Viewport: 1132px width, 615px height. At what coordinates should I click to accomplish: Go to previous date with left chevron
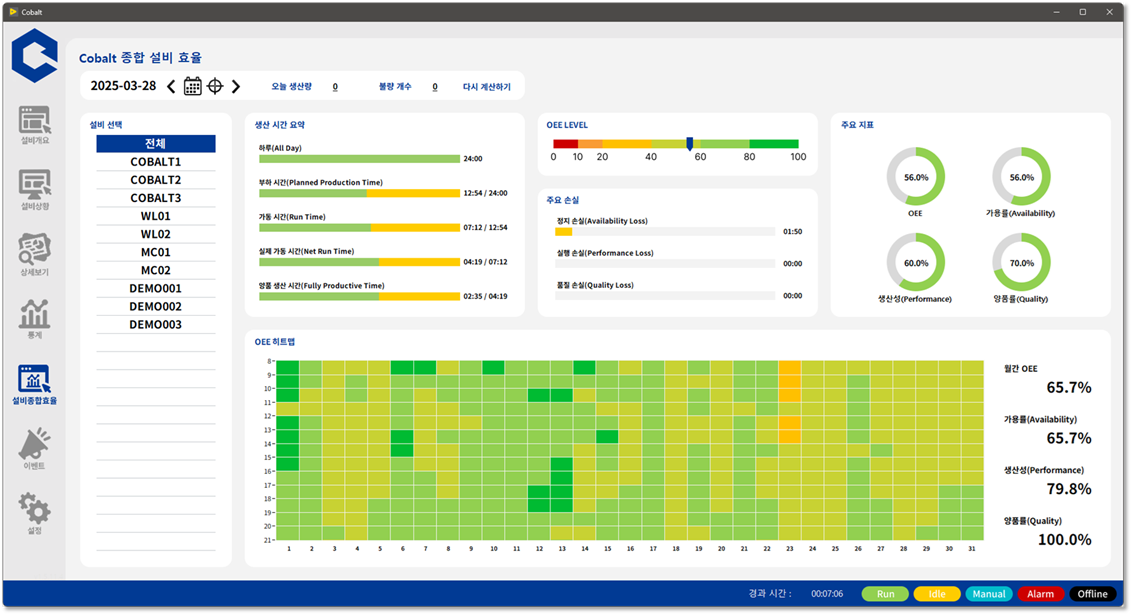pyautogui.click(x=171, y=86)
